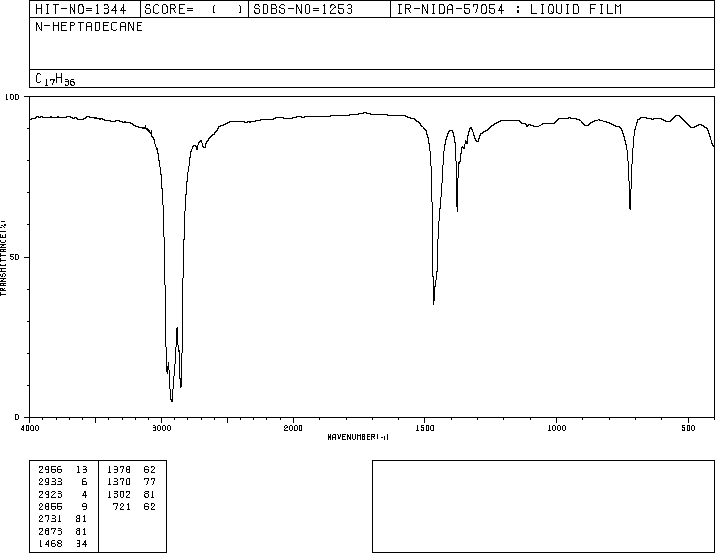
Task: Click the 500 wavenumber axis label
Action: point(688,428)
